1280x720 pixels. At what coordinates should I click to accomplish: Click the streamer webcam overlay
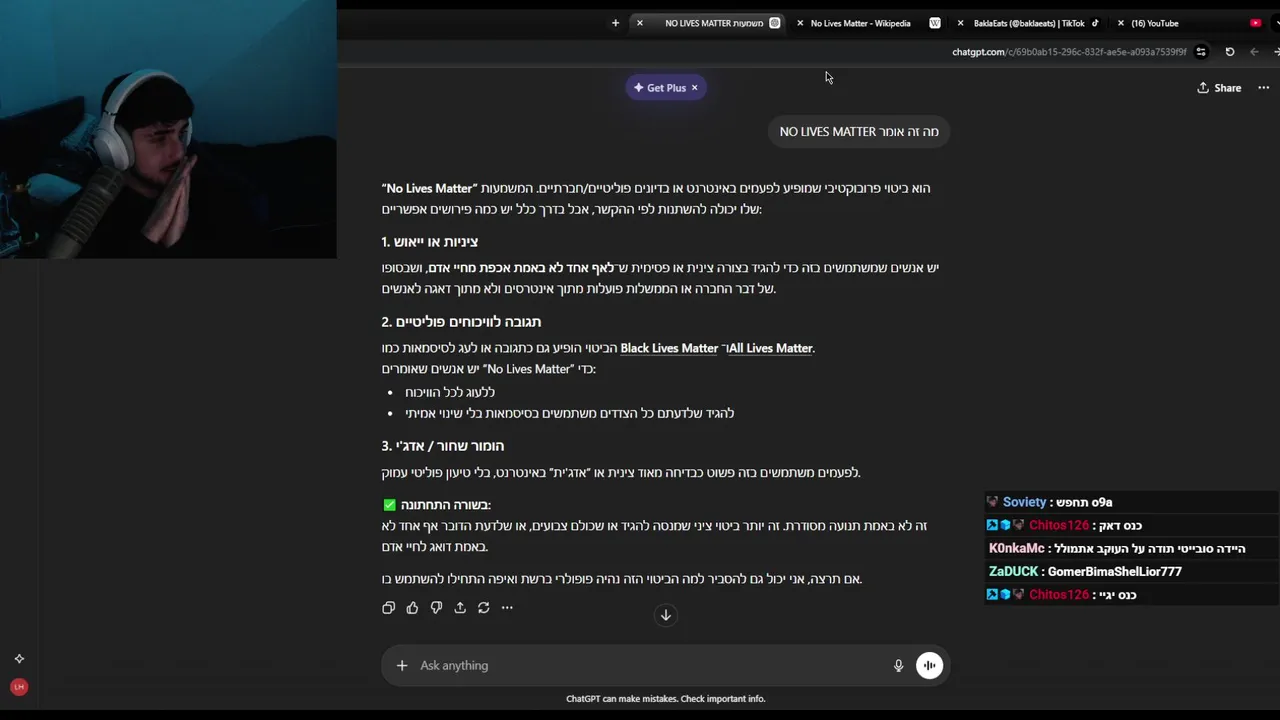click(168, 129)
